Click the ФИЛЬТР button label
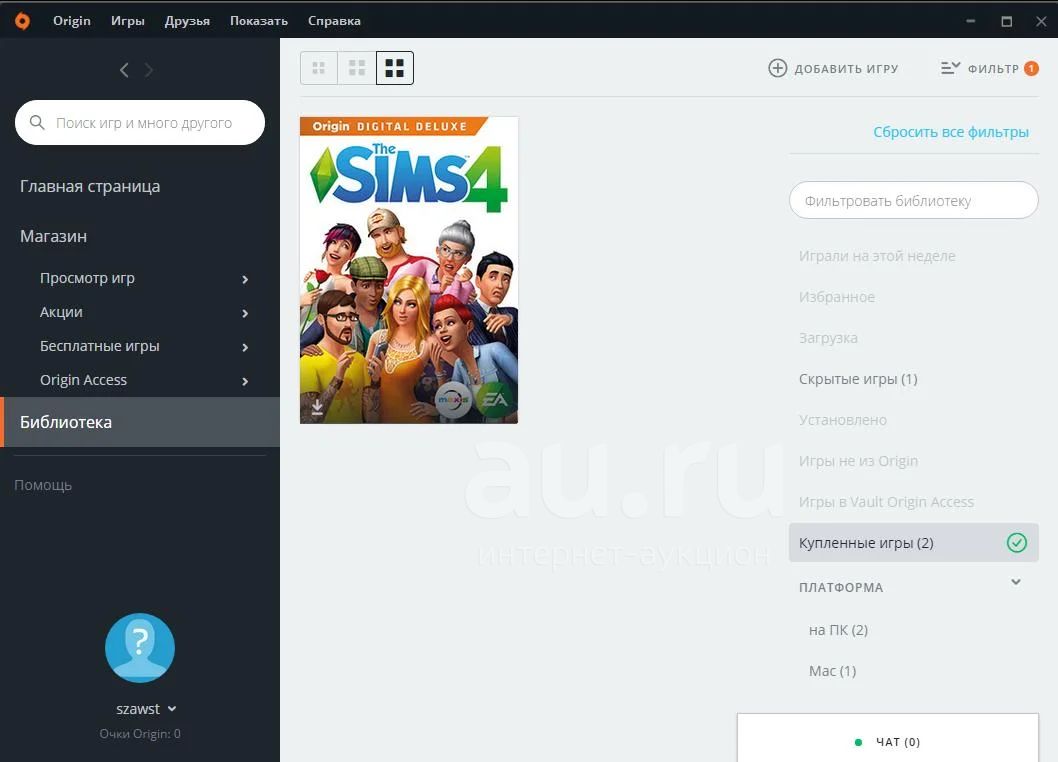Viewport: 1058px width, 762px height. tap(993, 69)
